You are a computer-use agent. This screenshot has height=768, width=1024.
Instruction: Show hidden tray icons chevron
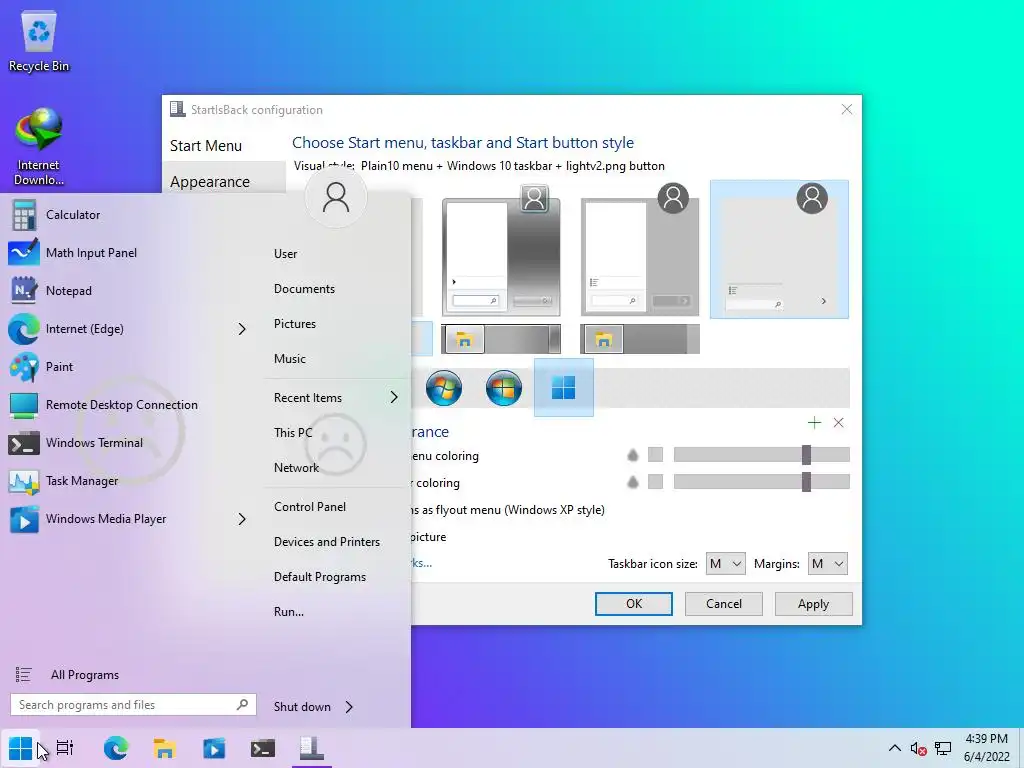[x=895, y=748]
